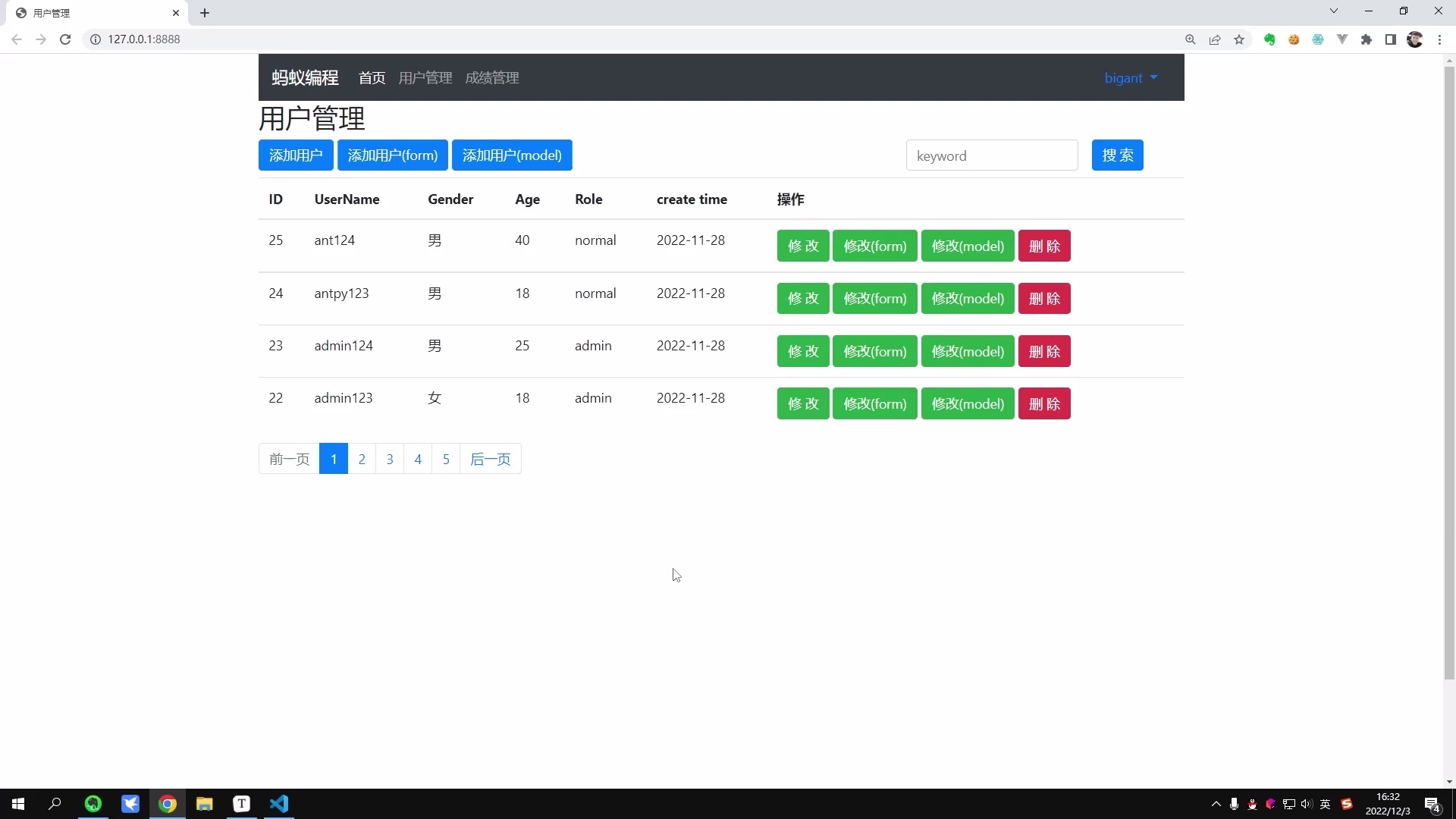1456x819 pixels.
Task: Open the browser zoom magnifier icon
Action: 1191,39
